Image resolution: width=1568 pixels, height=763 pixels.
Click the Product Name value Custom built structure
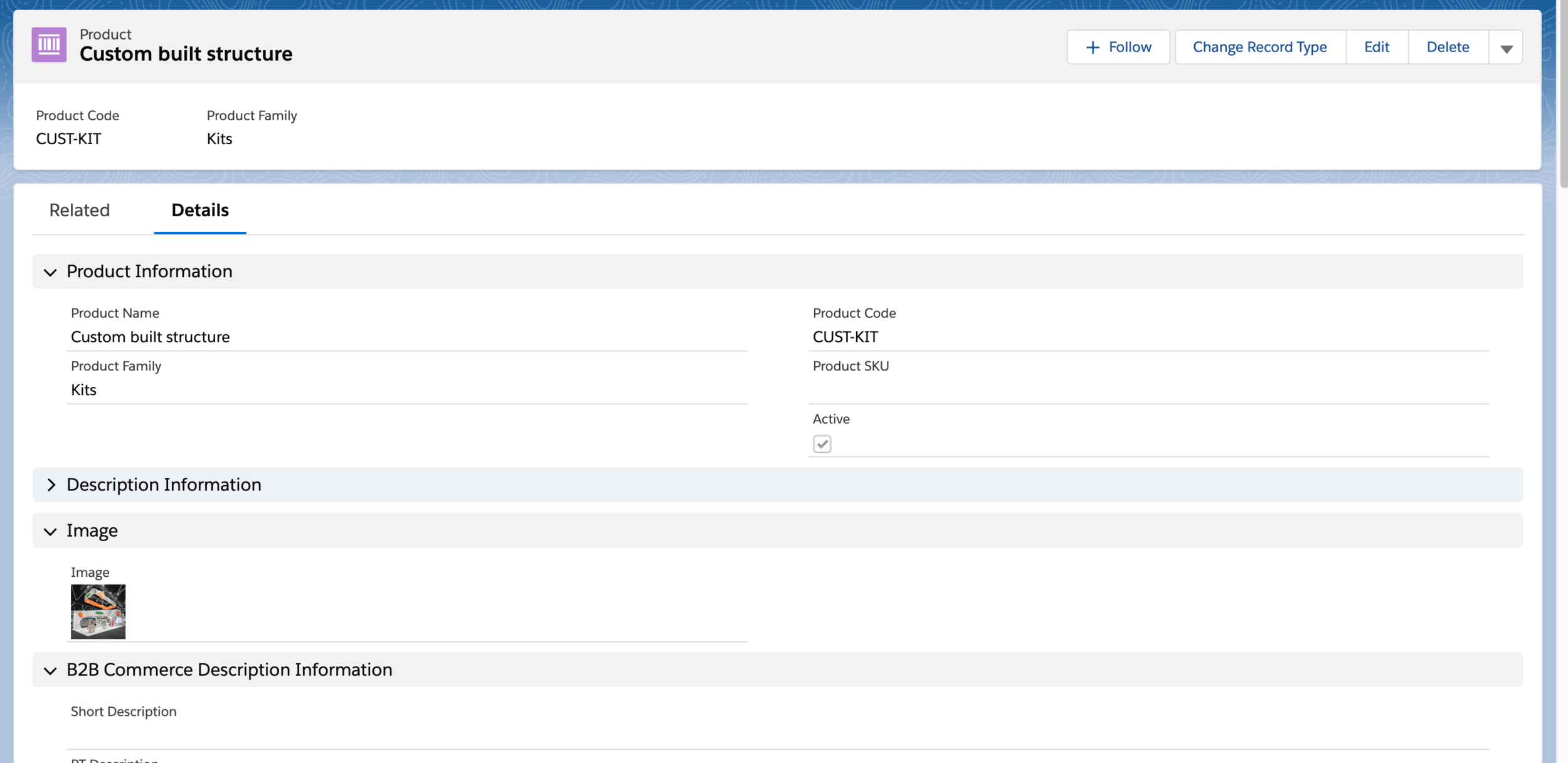click(x=151, y=337)
